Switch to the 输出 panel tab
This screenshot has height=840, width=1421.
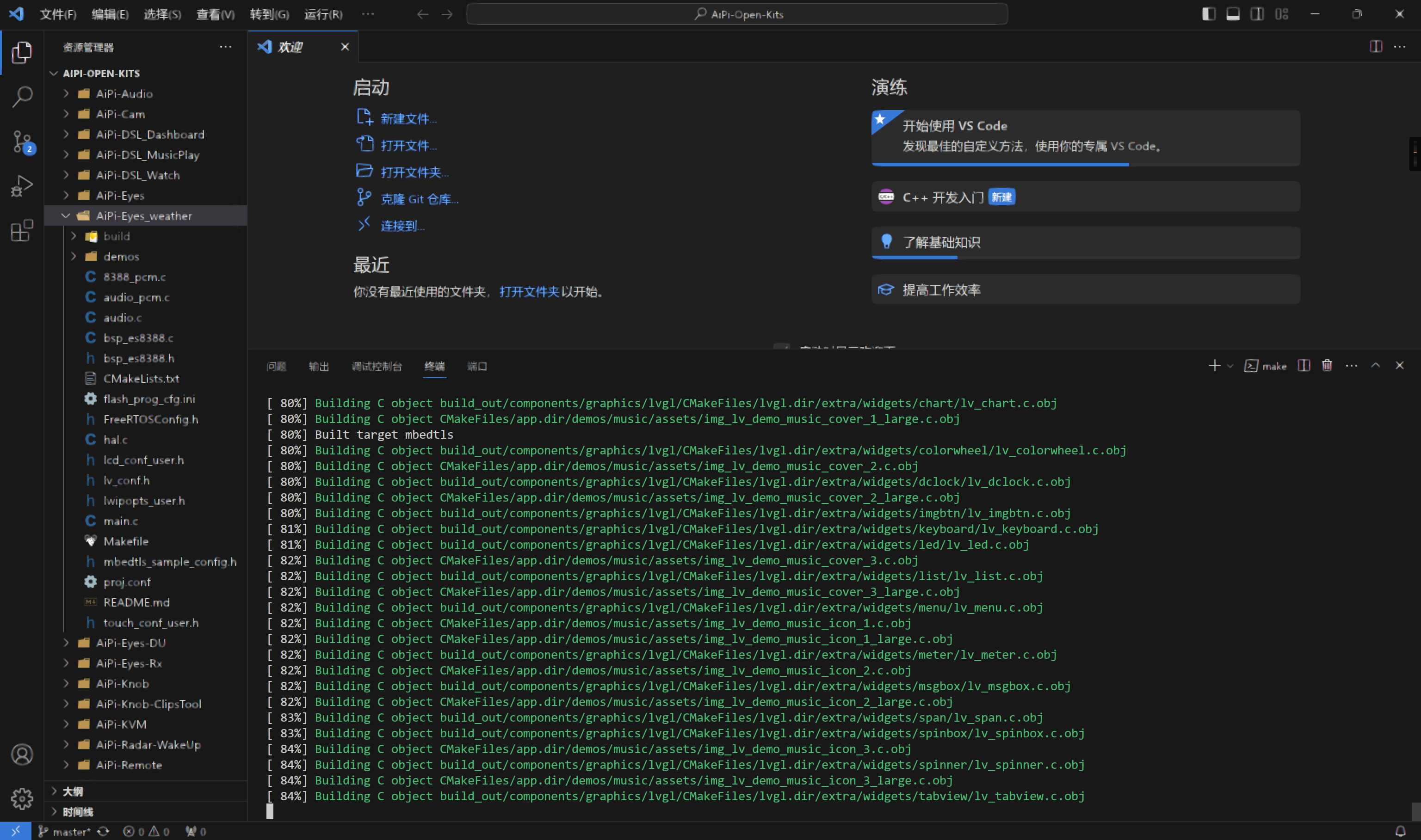(319, 366)
